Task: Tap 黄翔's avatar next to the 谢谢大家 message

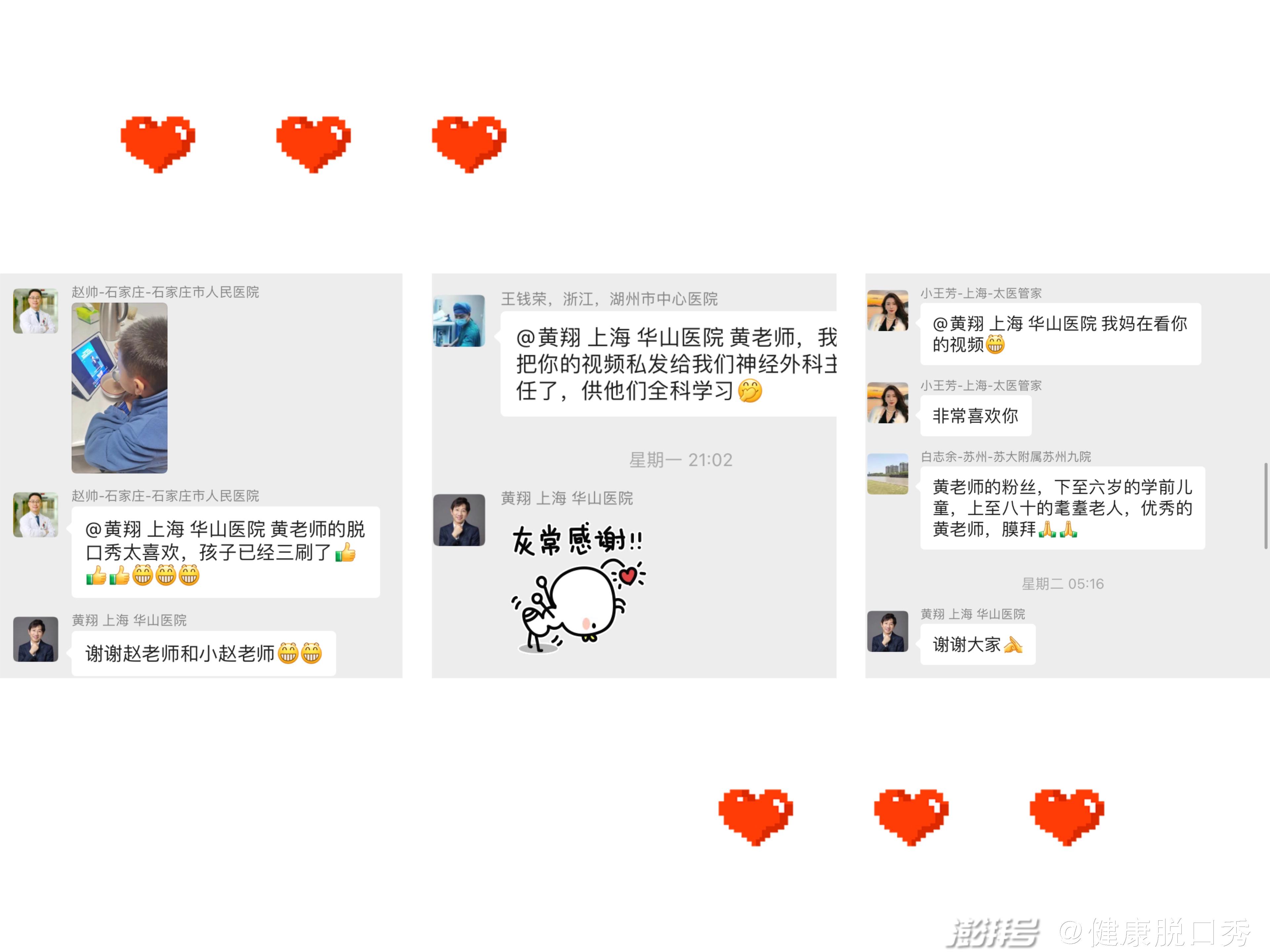Action: [888, 631]
